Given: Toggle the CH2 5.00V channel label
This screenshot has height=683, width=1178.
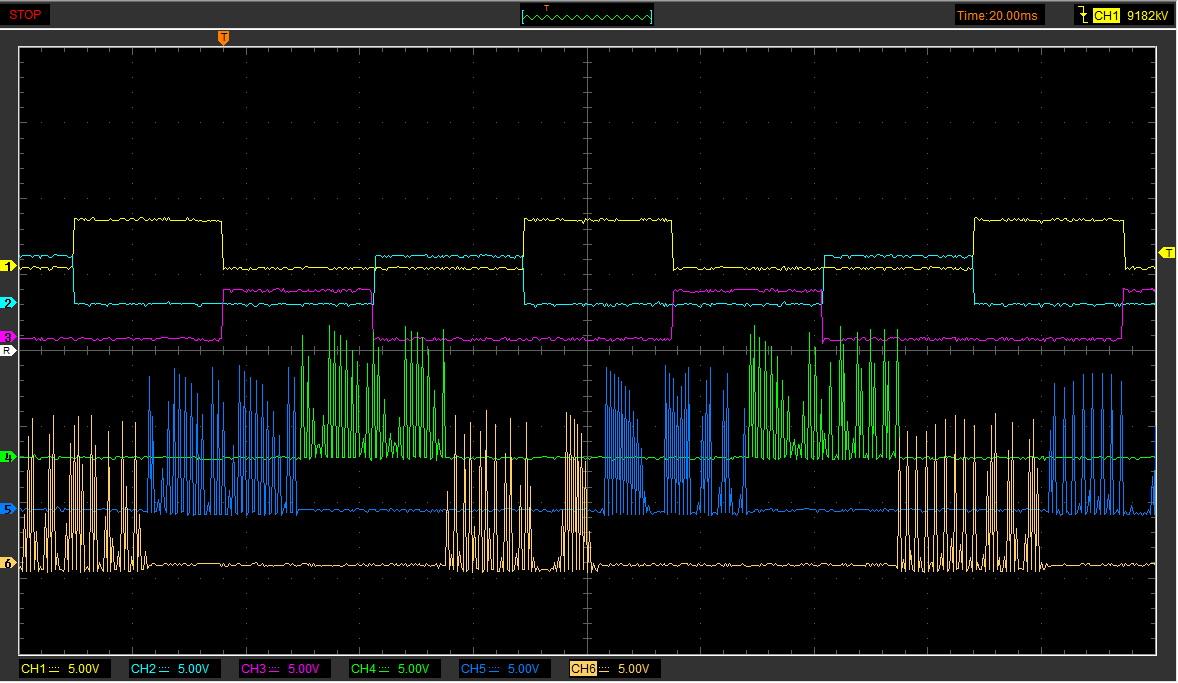Looking at the screenshot, I should (169, 668).
